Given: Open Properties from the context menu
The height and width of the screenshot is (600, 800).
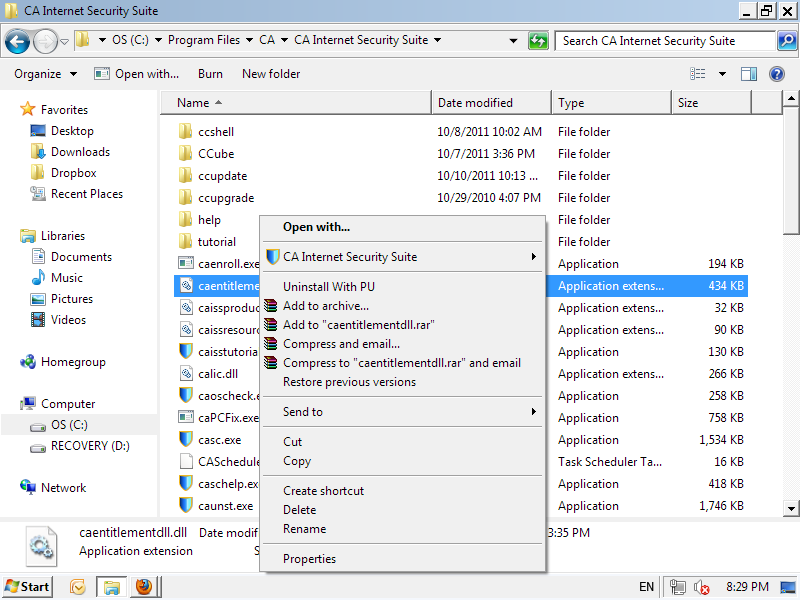Looking at the screenshot, I should coord(310,559).
